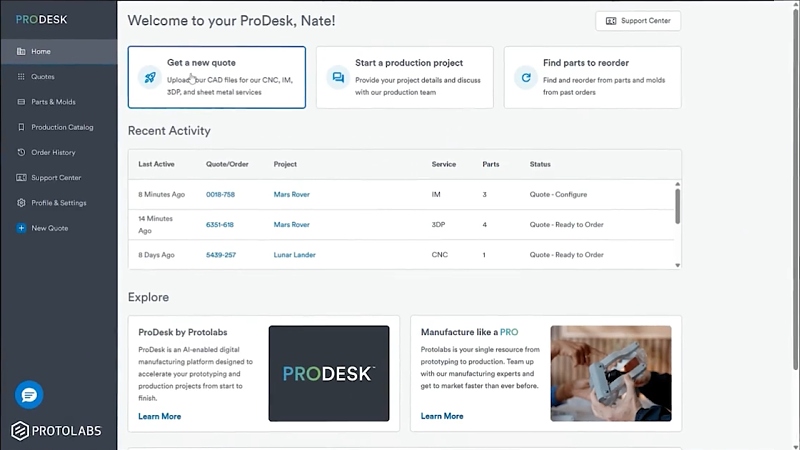Open the Lunar Lander project link
The height and width of the screenshot is (450, 800).
(x=294, y=255)
